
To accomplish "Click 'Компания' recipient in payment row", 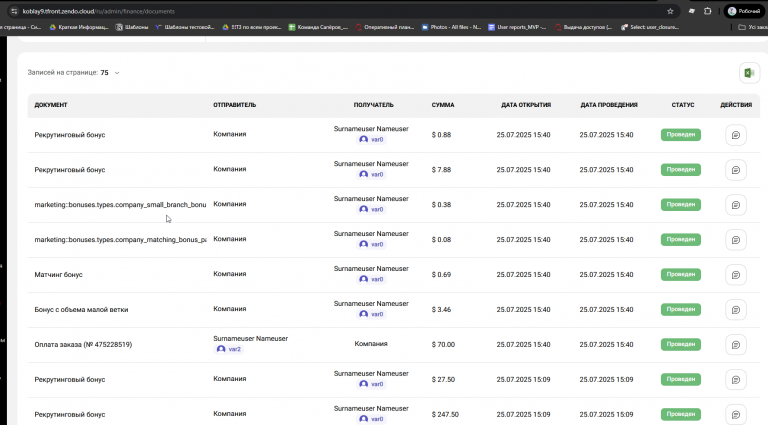I will click(x=371, y=344).
